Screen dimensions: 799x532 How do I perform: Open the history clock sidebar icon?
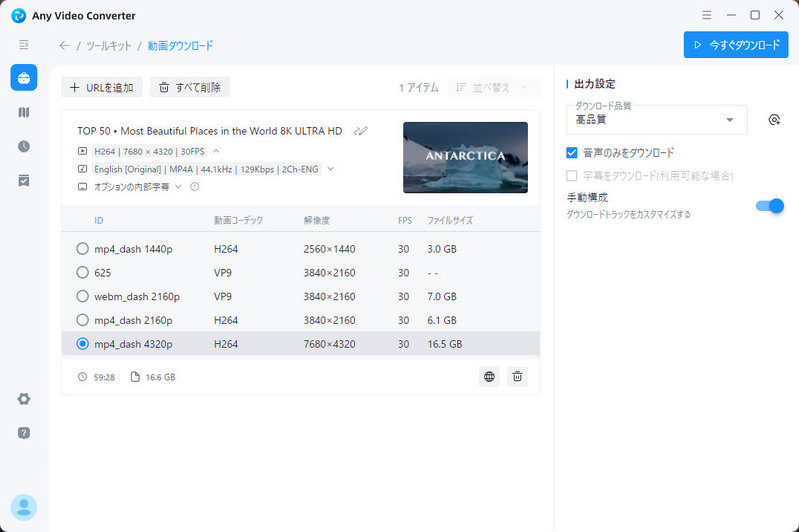(x=23, y=146)
